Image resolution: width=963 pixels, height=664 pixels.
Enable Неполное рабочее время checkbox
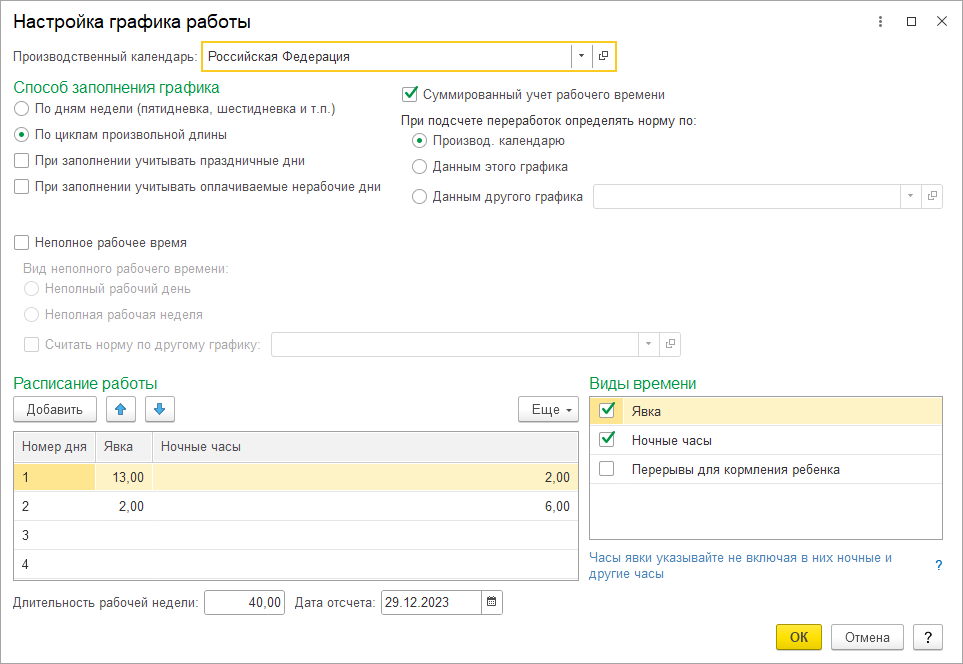click(21, 243)
